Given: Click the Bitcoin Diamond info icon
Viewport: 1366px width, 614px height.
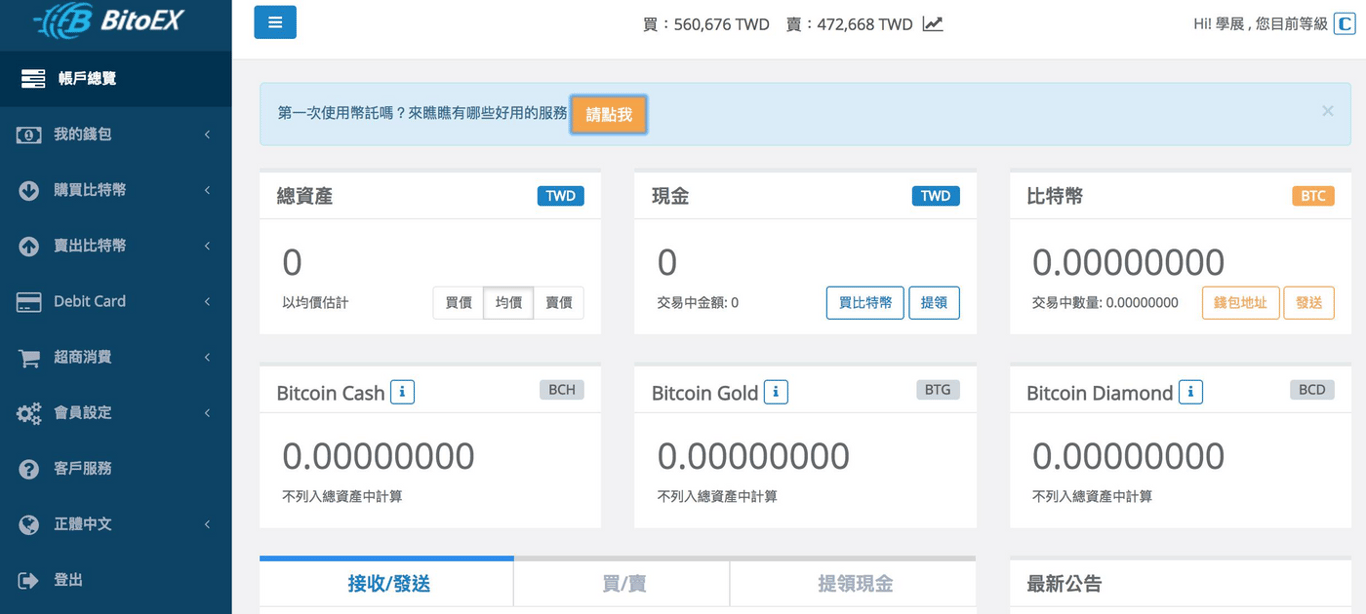Looking at the screenshot, I should point(1190,392).
